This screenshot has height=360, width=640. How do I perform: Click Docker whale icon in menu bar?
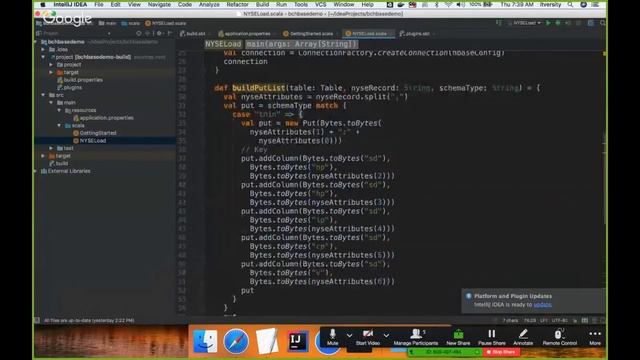pyautogui.click(x=401, y=4)
